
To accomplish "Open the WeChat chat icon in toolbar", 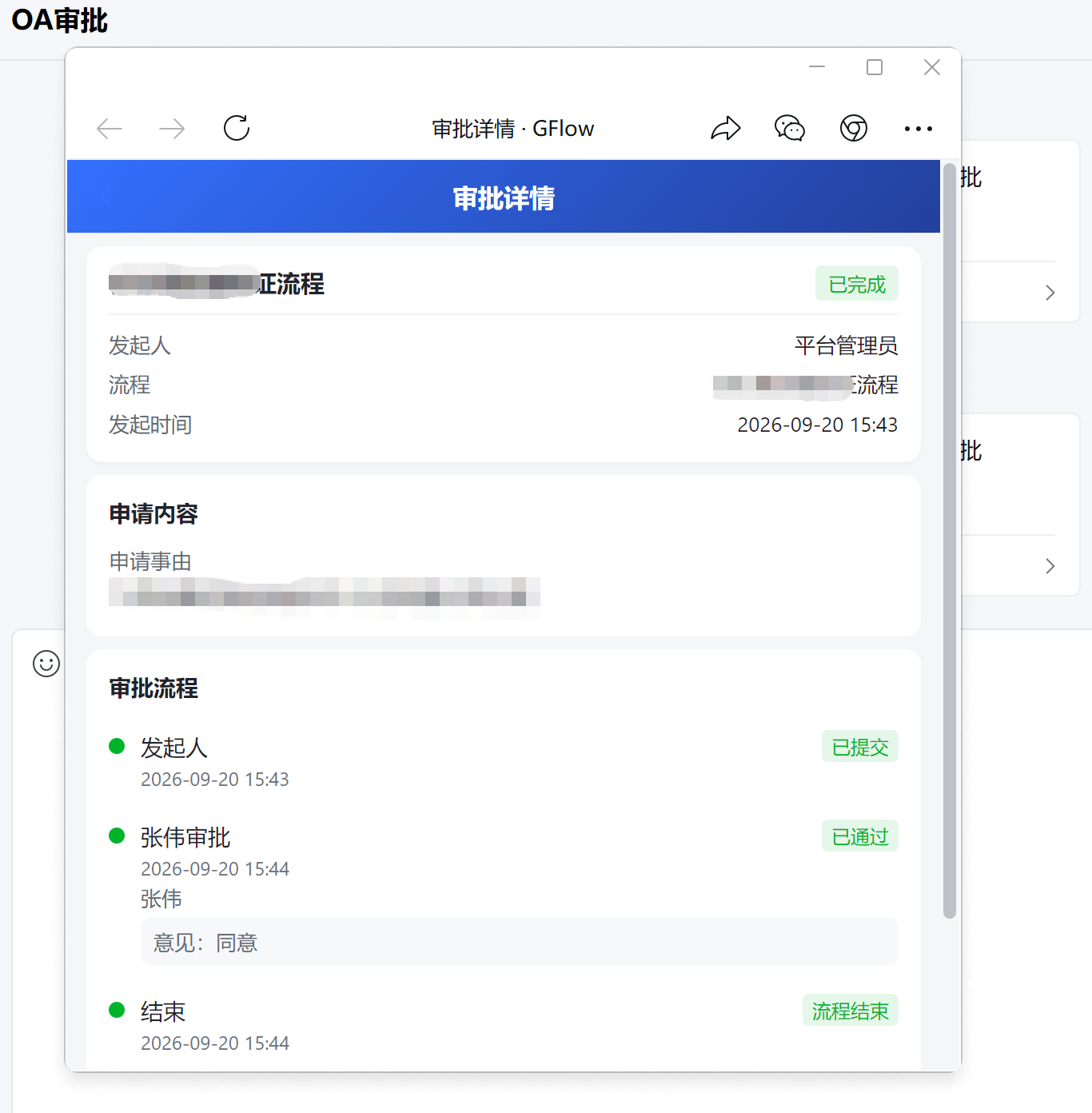I will [790, 128].
